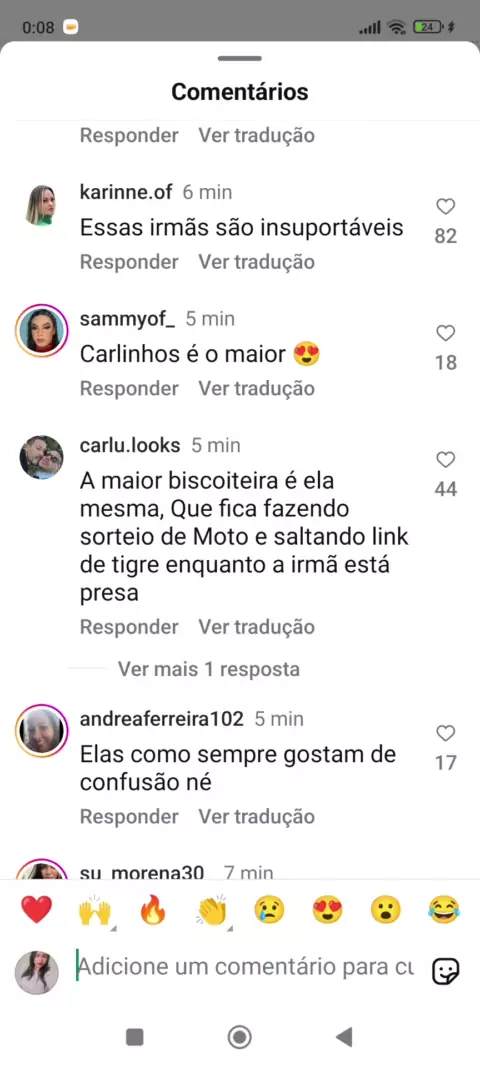Like karinne.of's comment with heart icon
Image resolution: width=480 pixels, height=1066 pixels.
tap(445, 207)
